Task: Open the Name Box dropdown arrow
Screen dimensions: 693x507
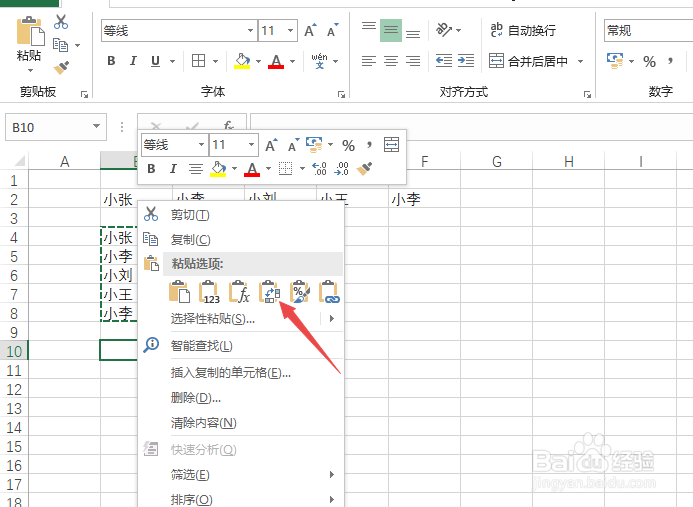Action: click(96, 126)
